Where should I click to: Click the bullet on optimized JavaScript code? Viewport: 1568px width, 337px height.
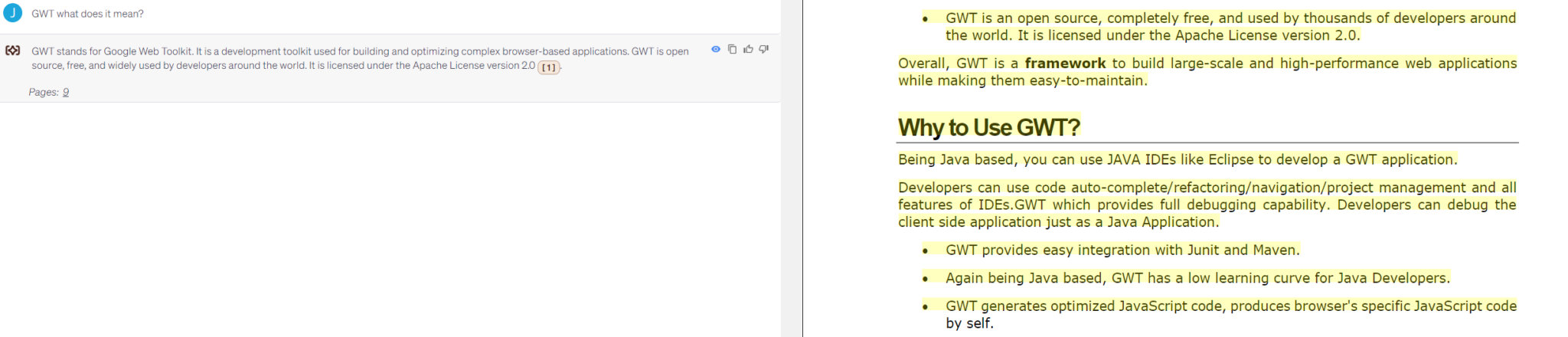(x=1230, y=306)
